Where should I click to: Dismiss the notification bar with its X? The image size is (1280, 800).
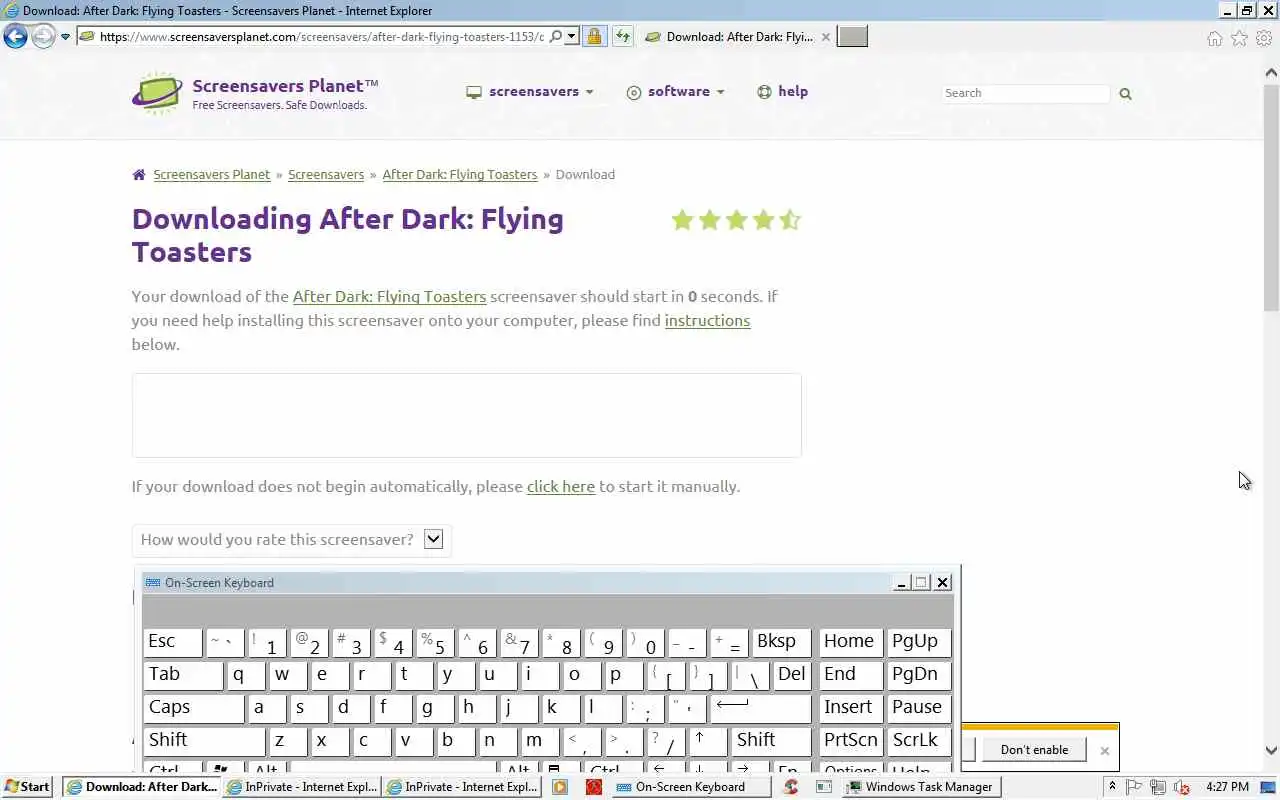1104,751
